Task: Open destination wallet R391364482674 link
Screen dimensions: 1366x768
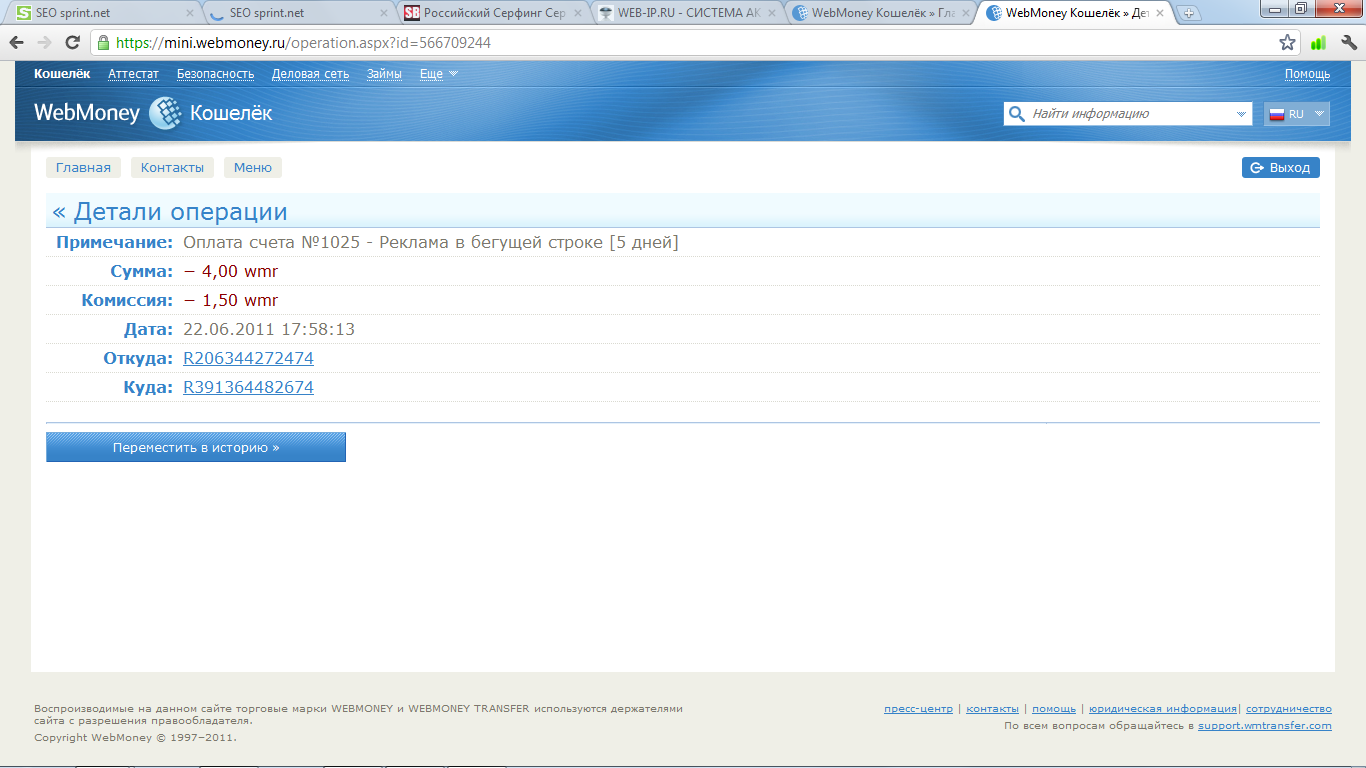Action: [x=248, y=387]
